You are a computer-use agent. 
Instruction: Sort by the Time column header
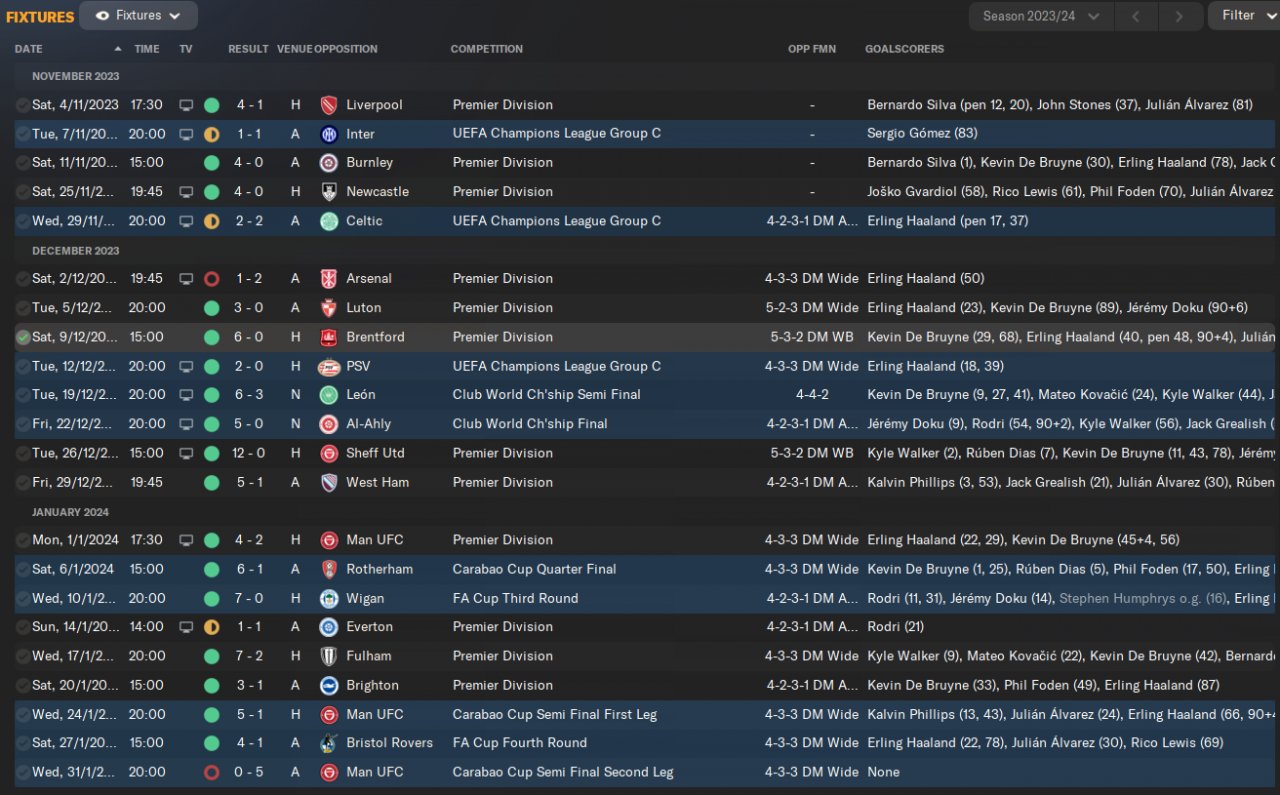pos(147,49)
